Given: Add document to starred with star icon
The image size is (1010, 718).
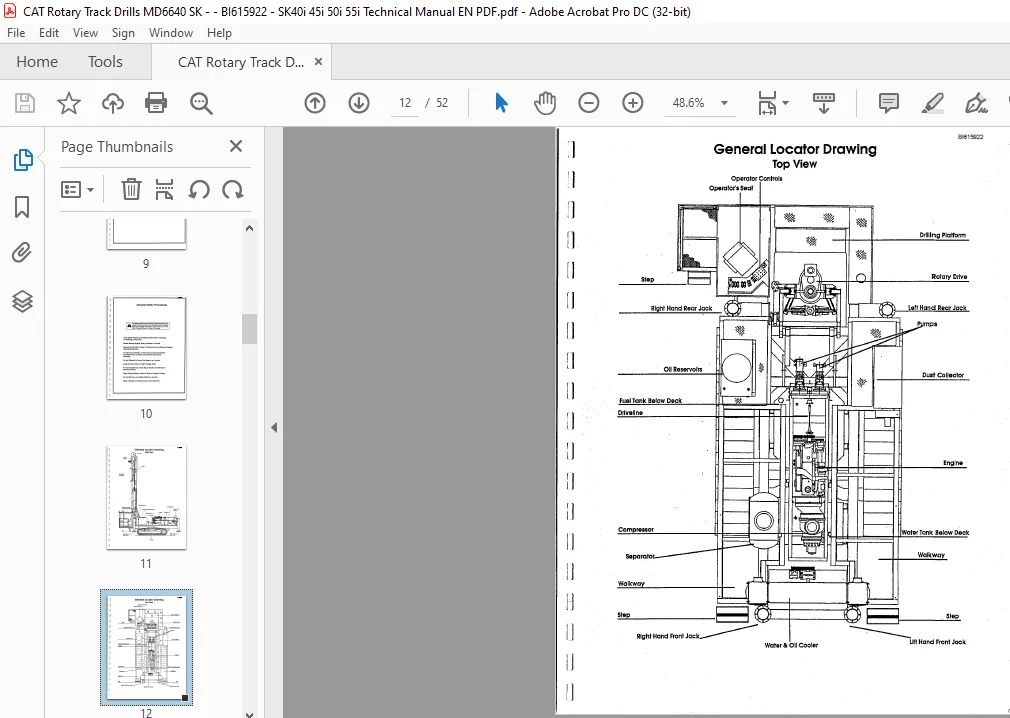Looking at the screenshot, I should (x=68, y=103).
